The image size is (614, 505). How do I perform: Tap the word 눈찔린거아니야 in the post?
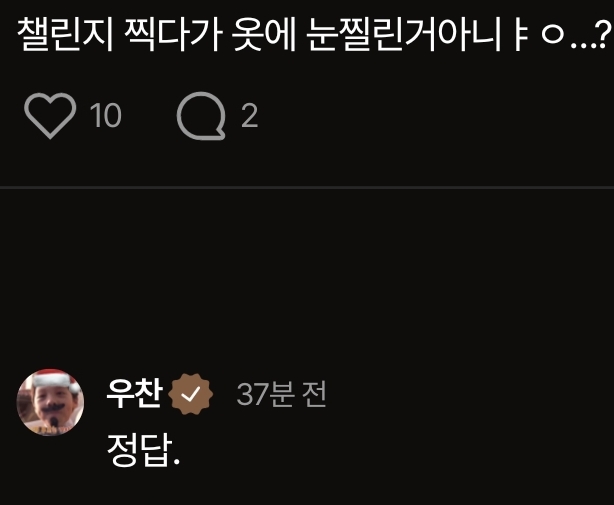(x=435, y=35)
